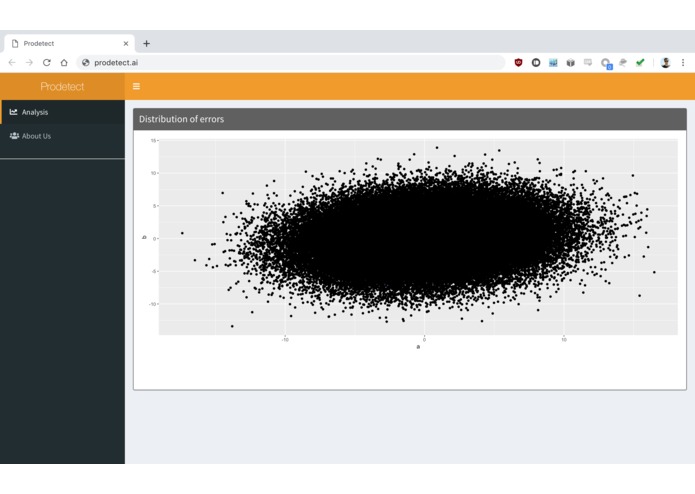Toggle the sidebar with the hamburger icon
The height and width of the screenshot is (494, 695).
(136, 86)
